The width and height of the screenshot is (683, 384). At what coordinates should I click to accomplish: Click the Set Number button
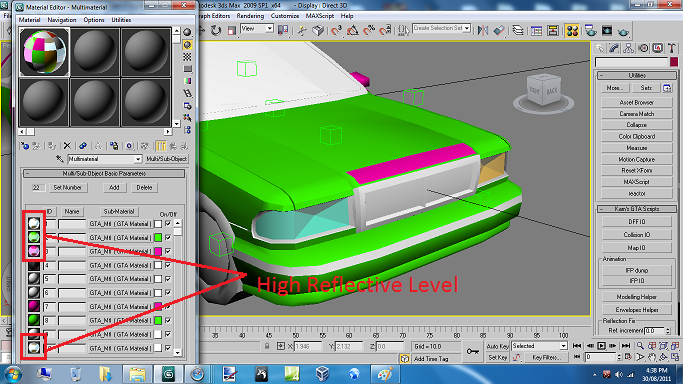68,188
